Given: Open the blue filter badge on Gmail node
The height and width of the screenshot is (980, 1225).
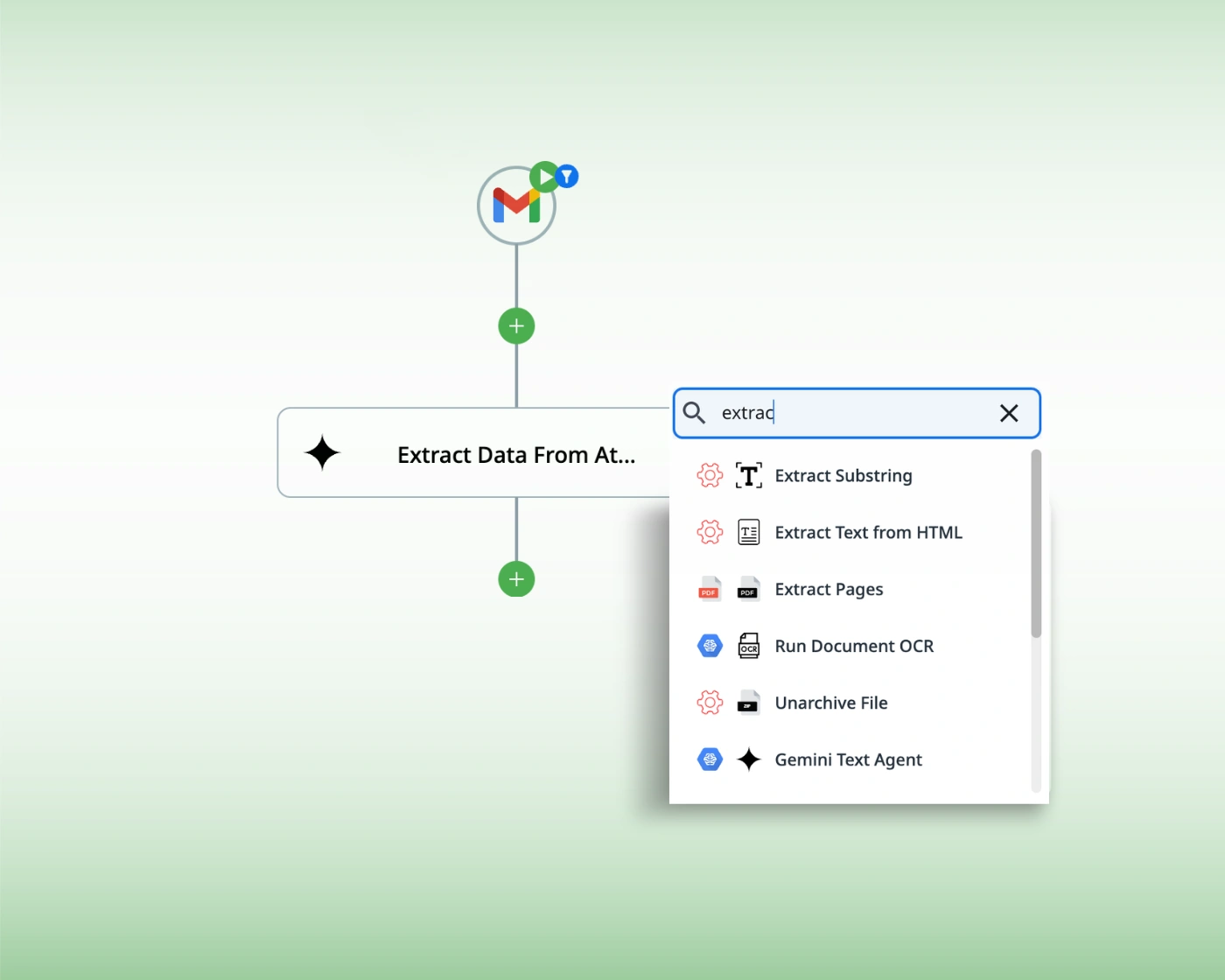Looking at the screenshot, I should point(567,177).
